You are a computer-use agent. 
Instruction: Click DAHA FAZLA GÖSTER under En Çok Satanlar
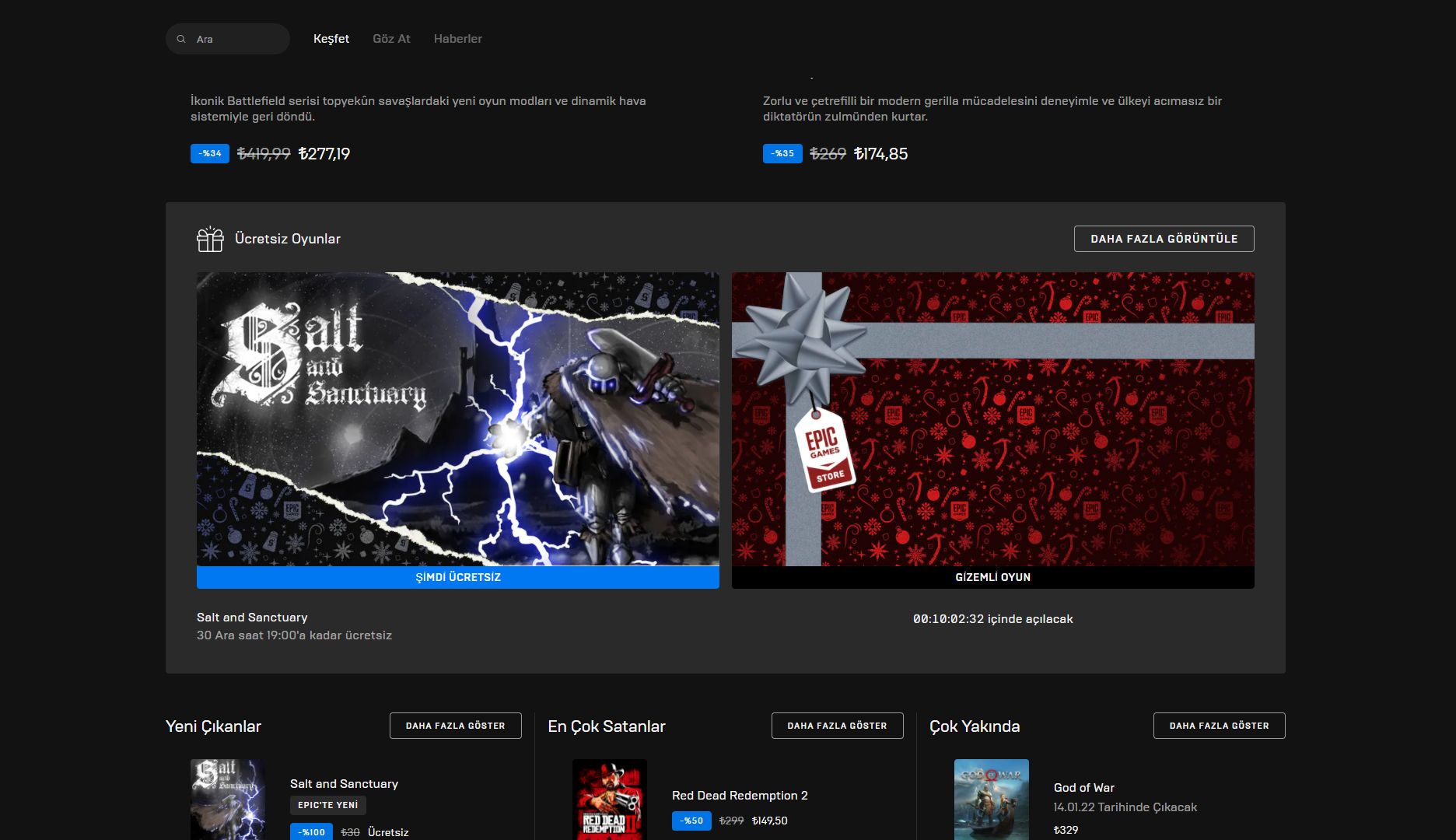click(837, 725)
